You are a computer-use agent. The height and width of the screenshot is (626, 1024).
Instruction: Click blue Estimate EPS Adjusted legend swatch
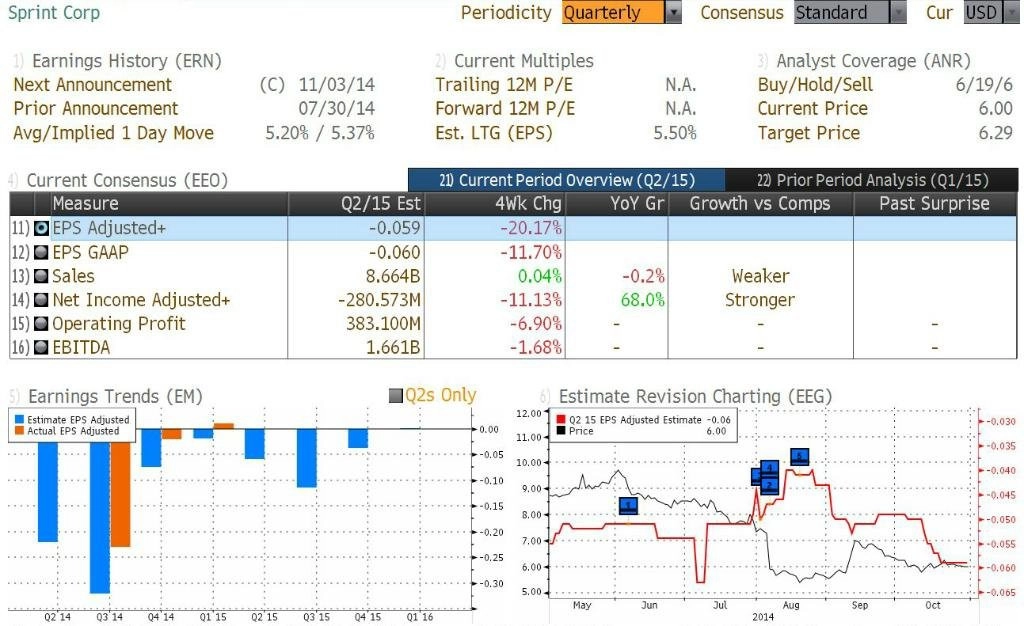coord(19,420)
